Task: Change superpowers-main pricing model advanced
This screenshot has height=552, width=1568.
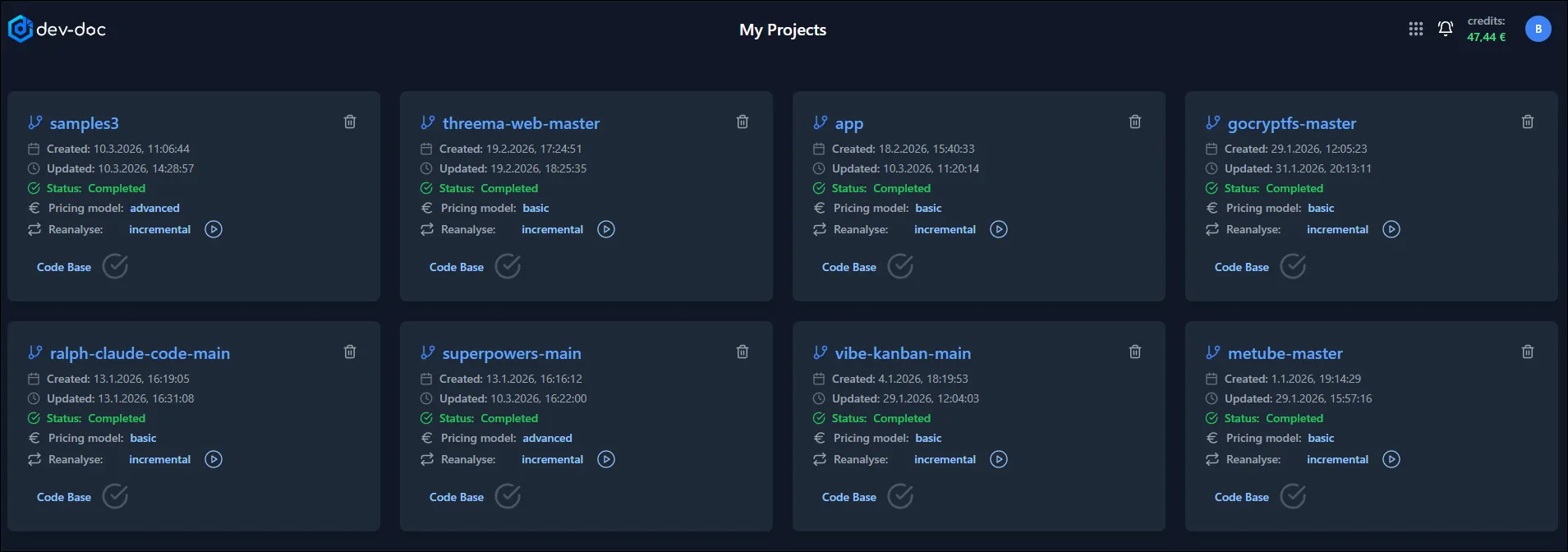Action: tap(547, 438)
